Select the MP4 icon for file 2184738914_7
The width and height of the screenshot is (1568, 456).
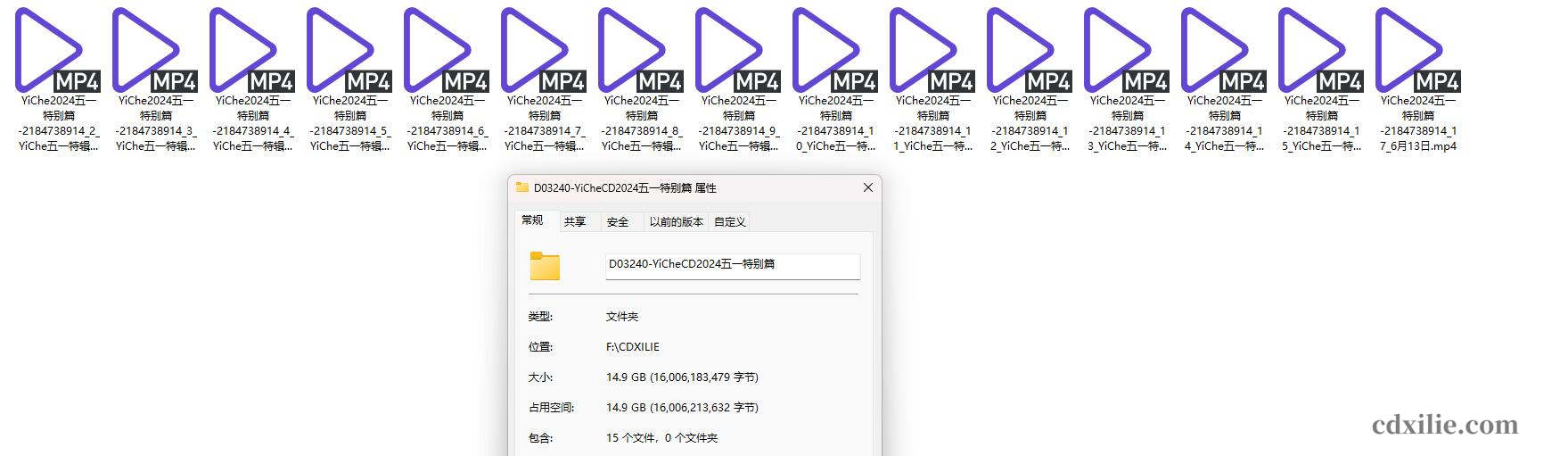[x=545, y=50]
